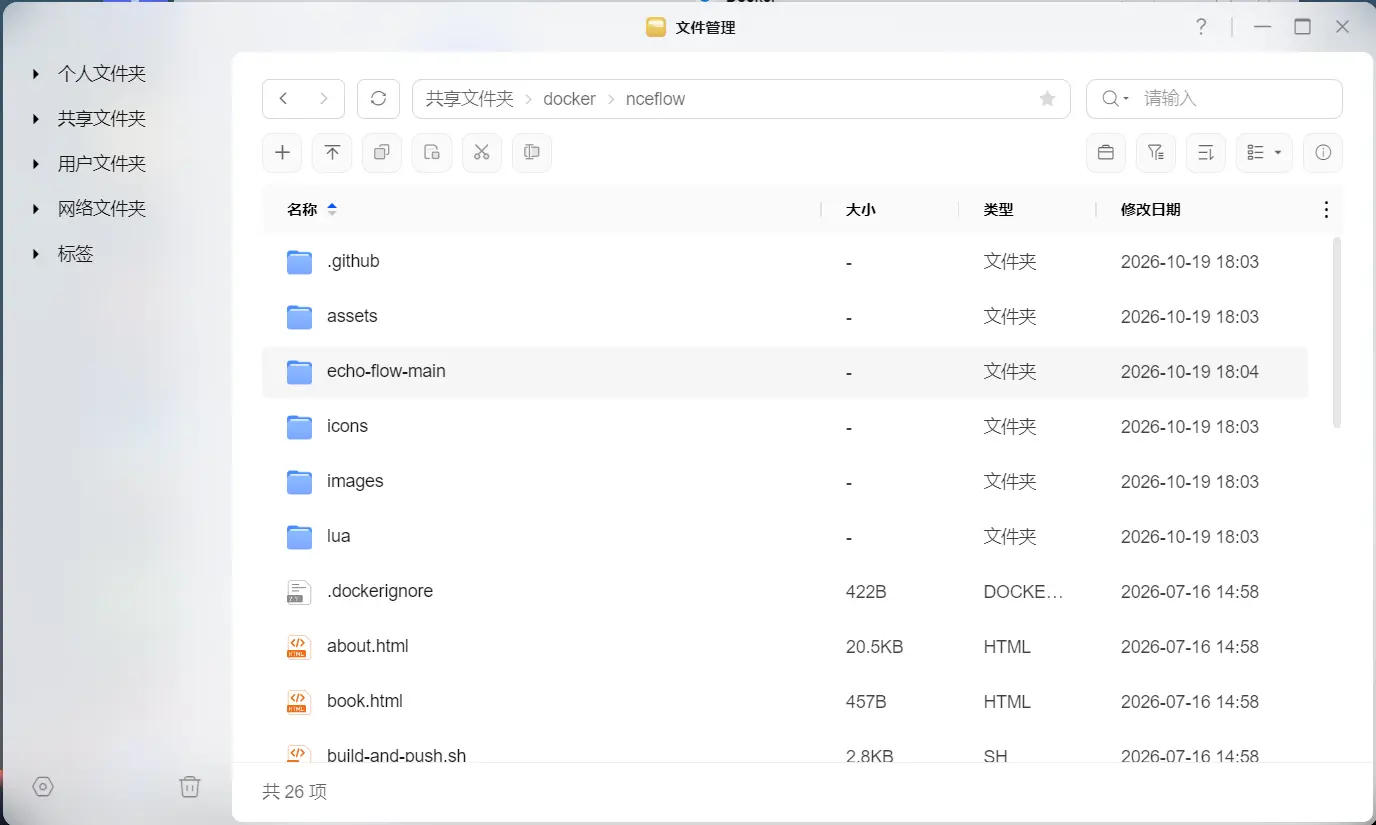
Task: Sort the list by 大小 column
Action: pos(860,210)
